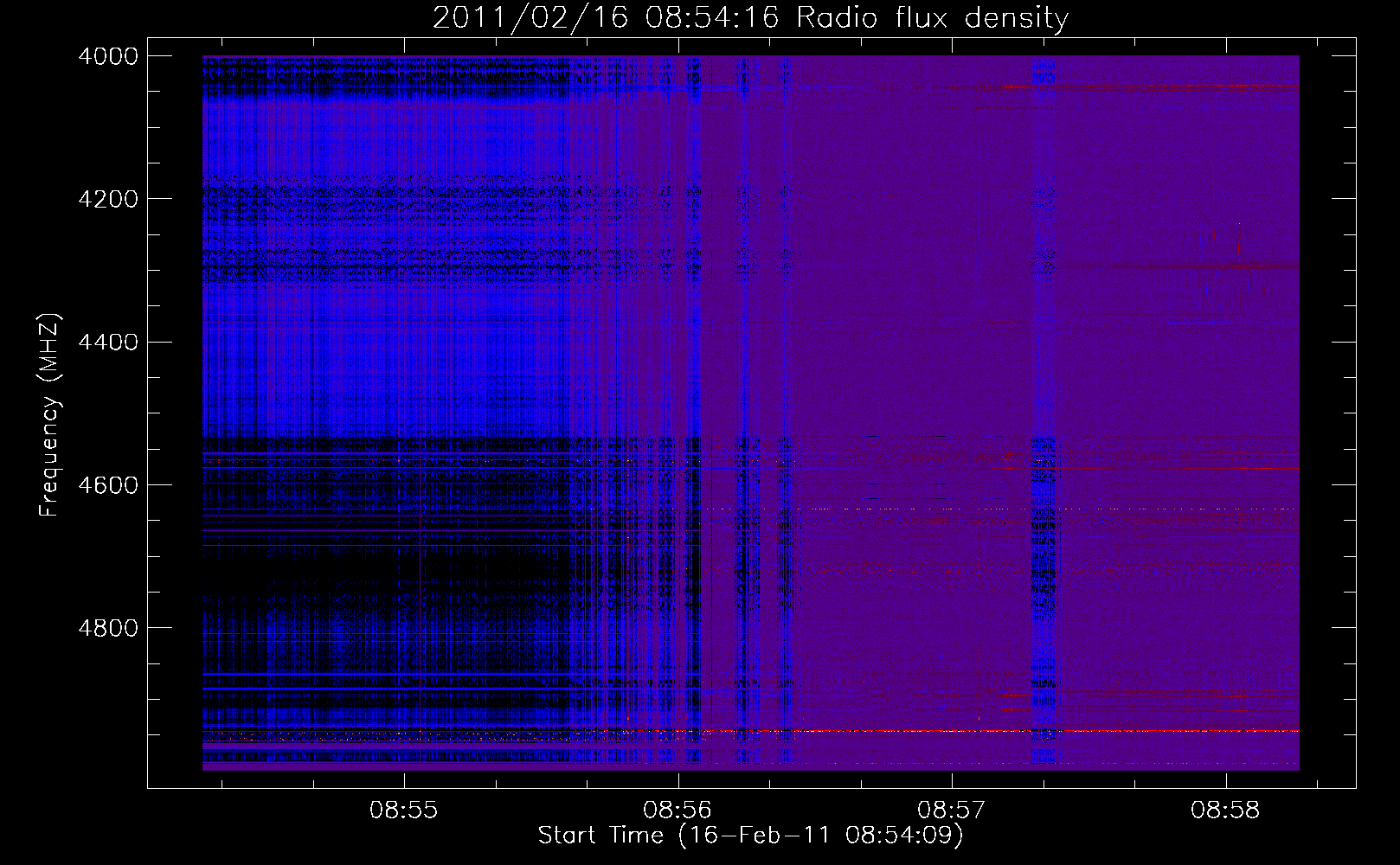Click the 4600 frequency tick label
1400x865 pixels.
point(108,484)
